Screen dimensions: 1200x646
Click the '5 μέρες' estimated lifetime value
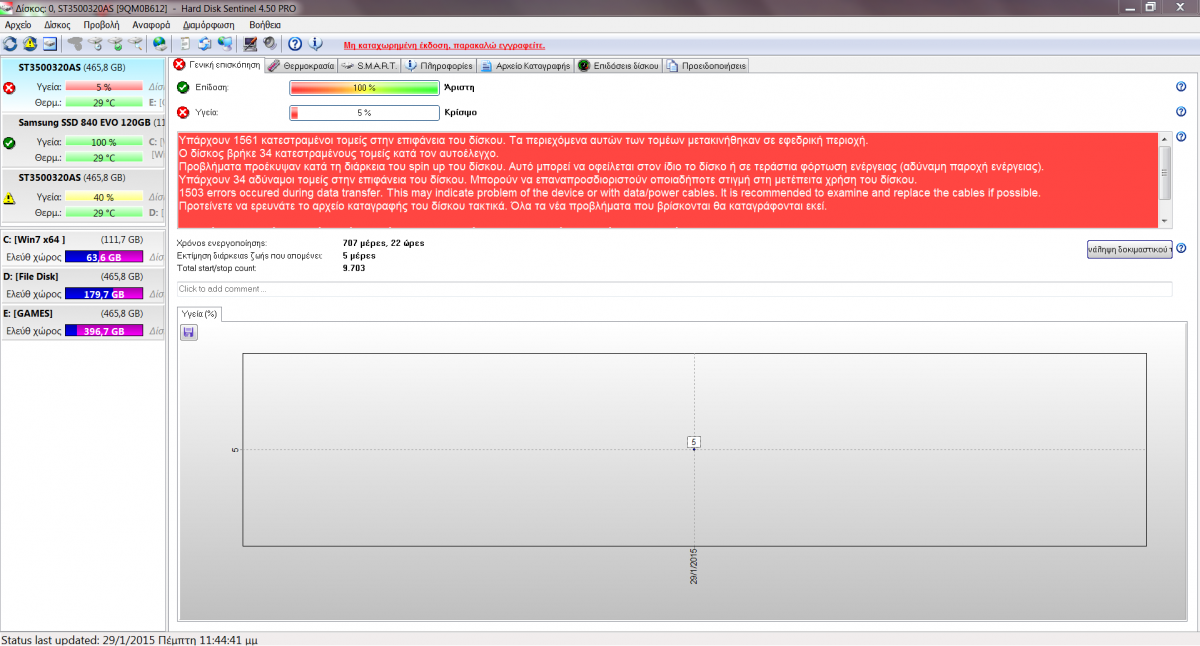[358, 255]
